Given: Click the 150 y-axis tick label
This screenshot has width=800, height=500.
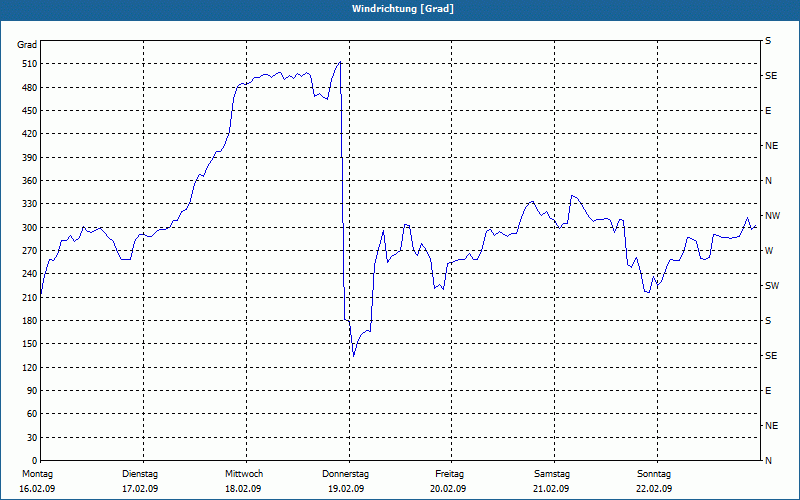Looking at the screenshot, I should [x=30, y=344].
